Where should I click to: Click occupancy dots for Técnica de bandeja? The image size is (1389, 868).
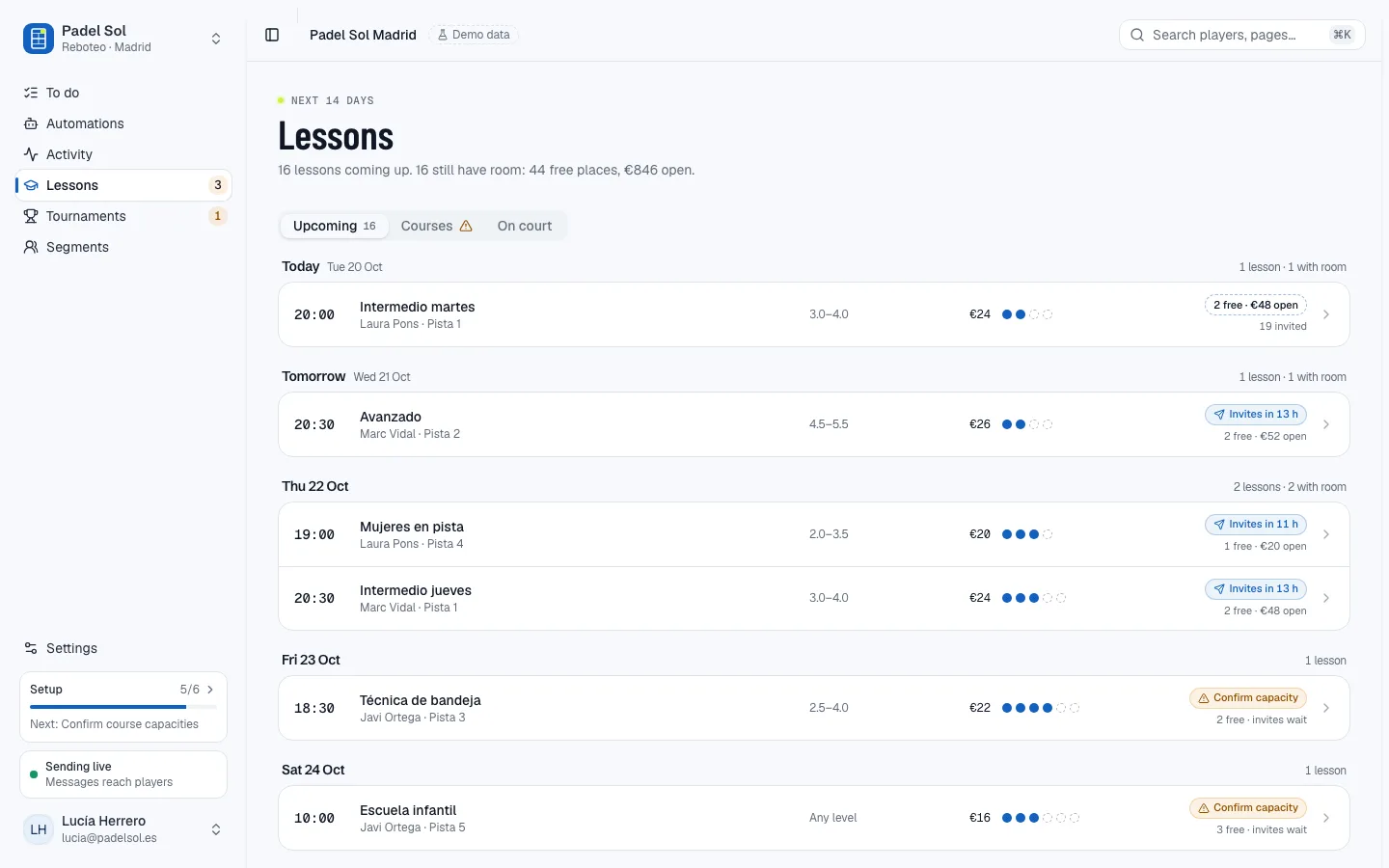[x=1040, y=708]
